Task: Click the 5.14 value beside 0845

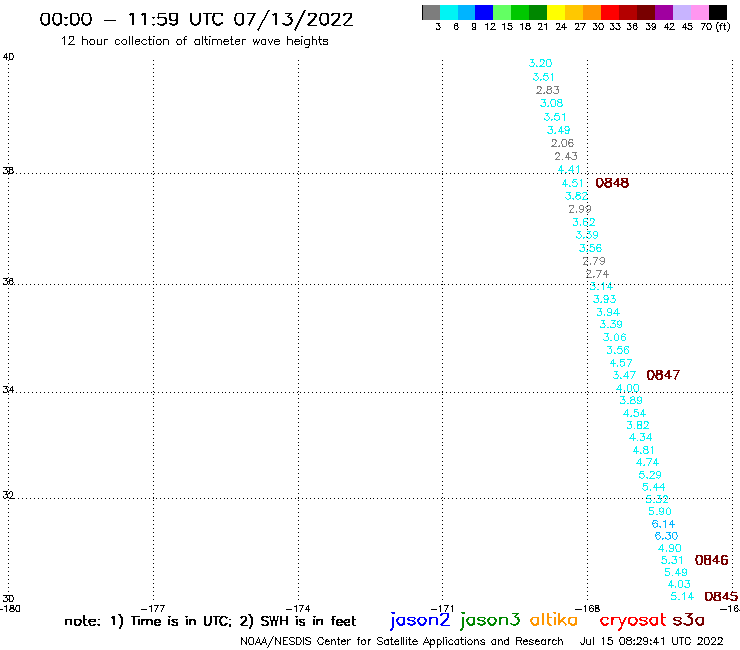Action: pyautogui.click(x=682, y=597)
